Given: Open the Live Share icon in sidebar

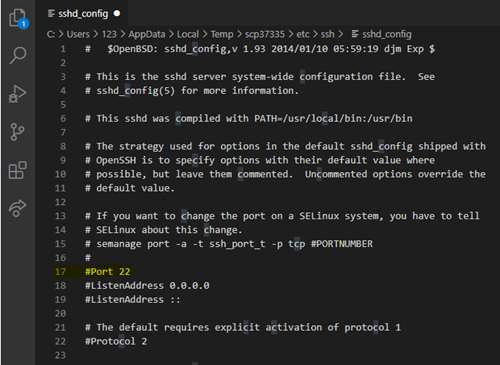Looking at the screenshot, I should (x=17, y=208).
